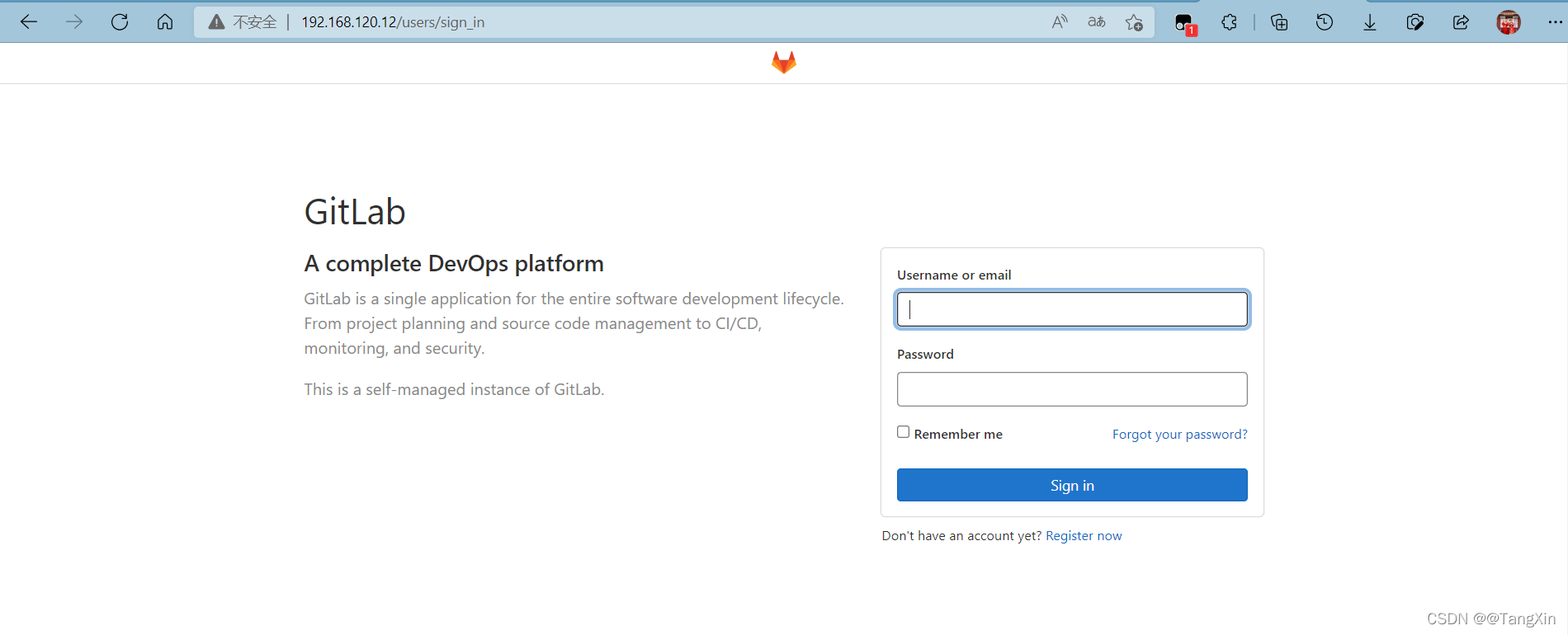Click the 'Username or email' label
Image resolution: width=1568 pixels, height=635 pixels.
pos(954,275)
